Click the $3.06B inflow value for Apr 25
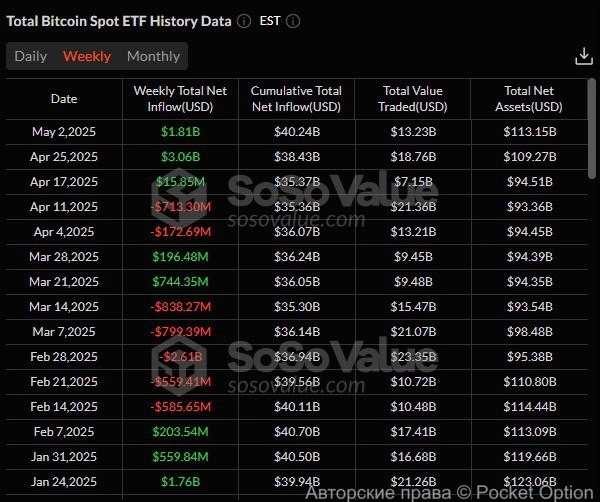 pyautogui.click(x=180, y=157)
